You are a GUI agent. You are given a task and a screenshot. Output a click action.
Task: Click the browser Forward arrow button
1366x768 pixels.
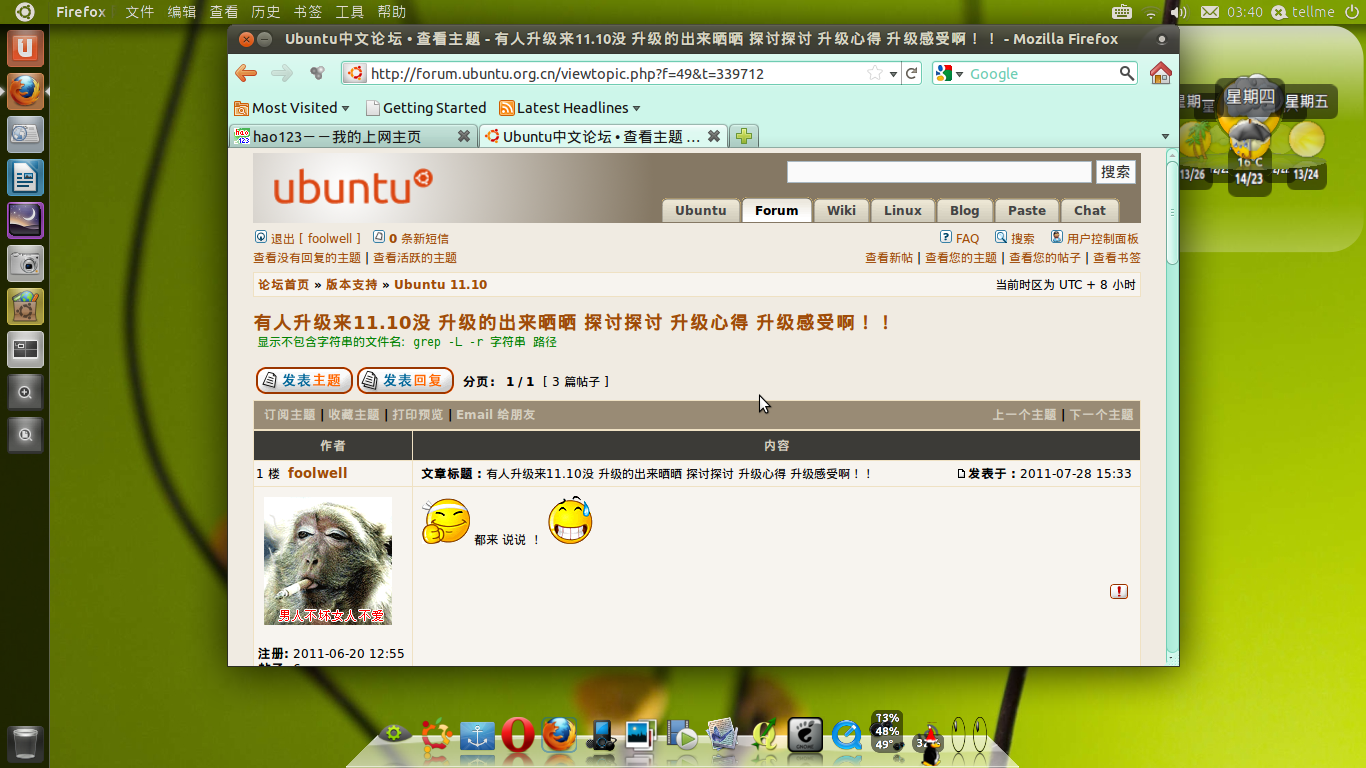click(x=282, y=73)
